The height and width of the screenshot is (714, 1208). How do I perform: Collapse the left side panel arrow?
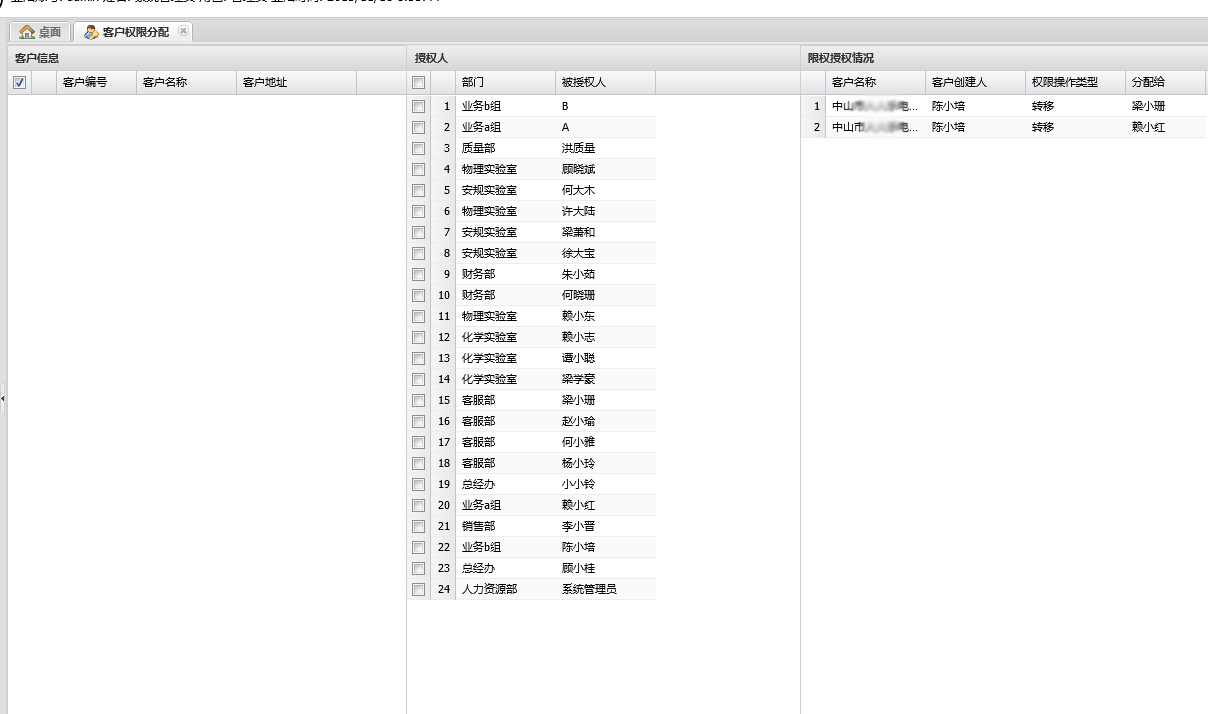[x=3, y=398]
